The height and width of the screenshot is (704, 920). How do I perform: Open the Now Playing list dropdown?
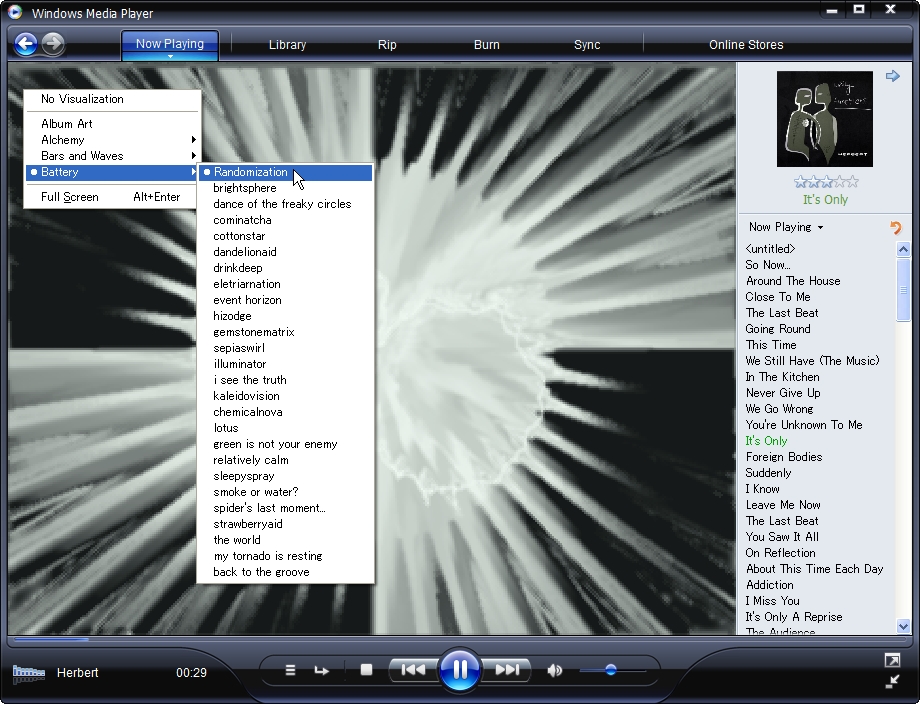click(786, 227)
